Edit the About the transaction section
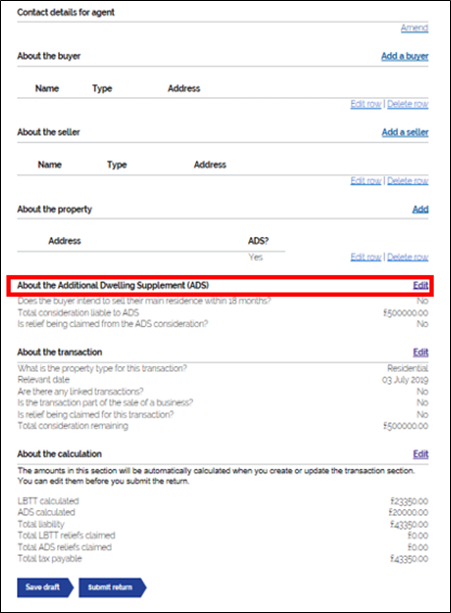This screenshot has width=451, height=613. tap(421, 353)
